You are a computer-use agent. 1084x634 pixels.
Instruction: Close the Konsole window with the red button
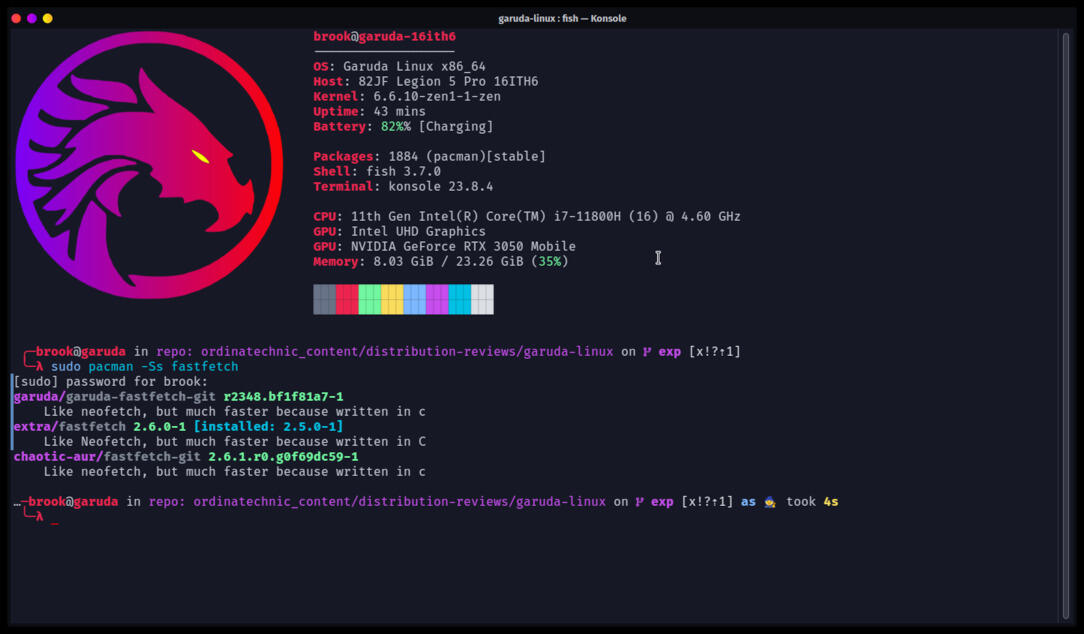coord(16,18)
